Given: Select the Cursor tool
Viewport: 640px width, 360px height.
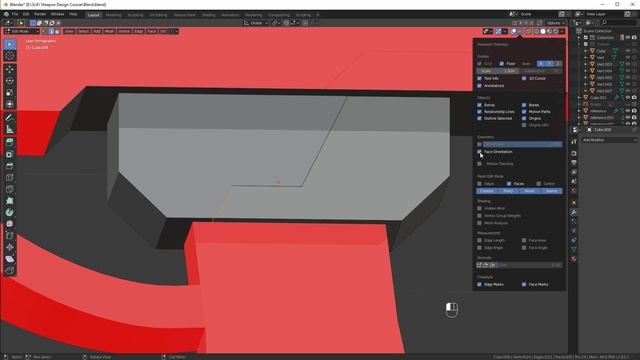Looking at the screenshot, I should point(10,56).
